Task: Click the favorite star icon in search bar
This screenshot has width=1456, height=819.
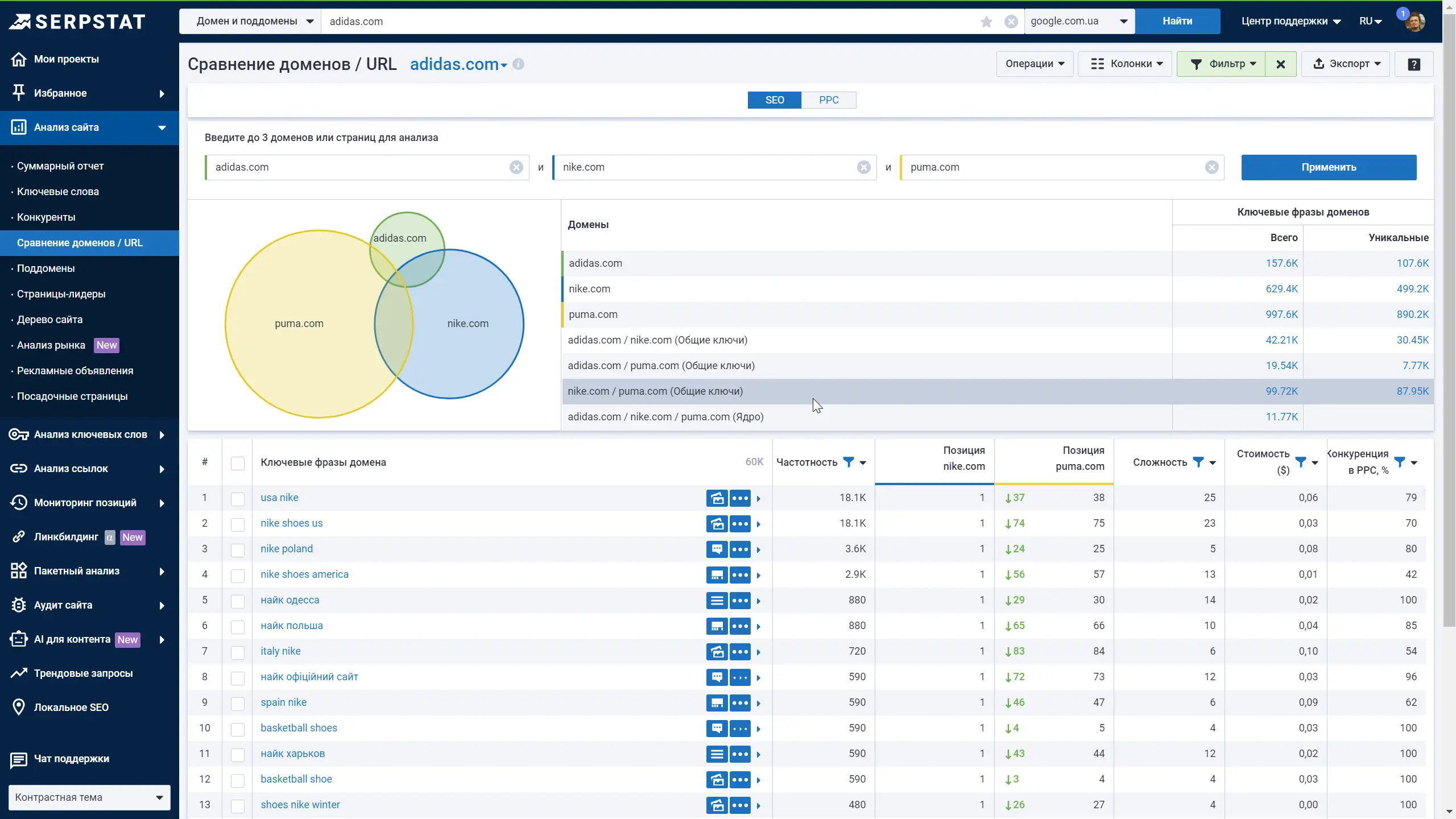Action: 986,22
